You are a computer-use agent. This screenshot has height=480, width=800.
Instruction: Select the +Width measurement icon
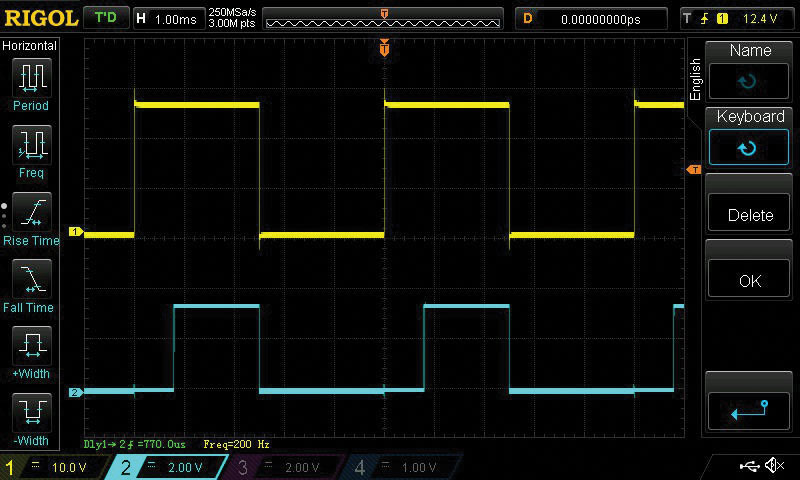click(31, 346)
